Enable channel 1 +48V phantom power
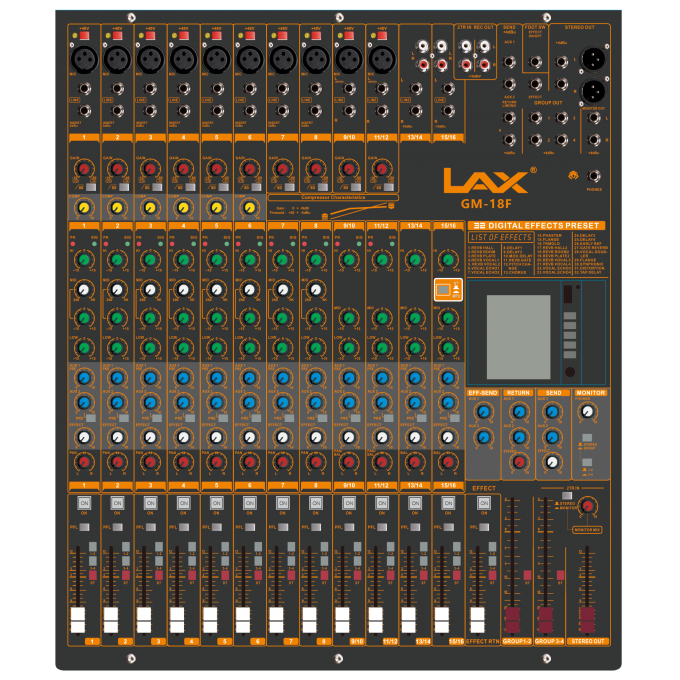This screenshot has height=680, width=680. pyautogui.click(x=84, y=36)
